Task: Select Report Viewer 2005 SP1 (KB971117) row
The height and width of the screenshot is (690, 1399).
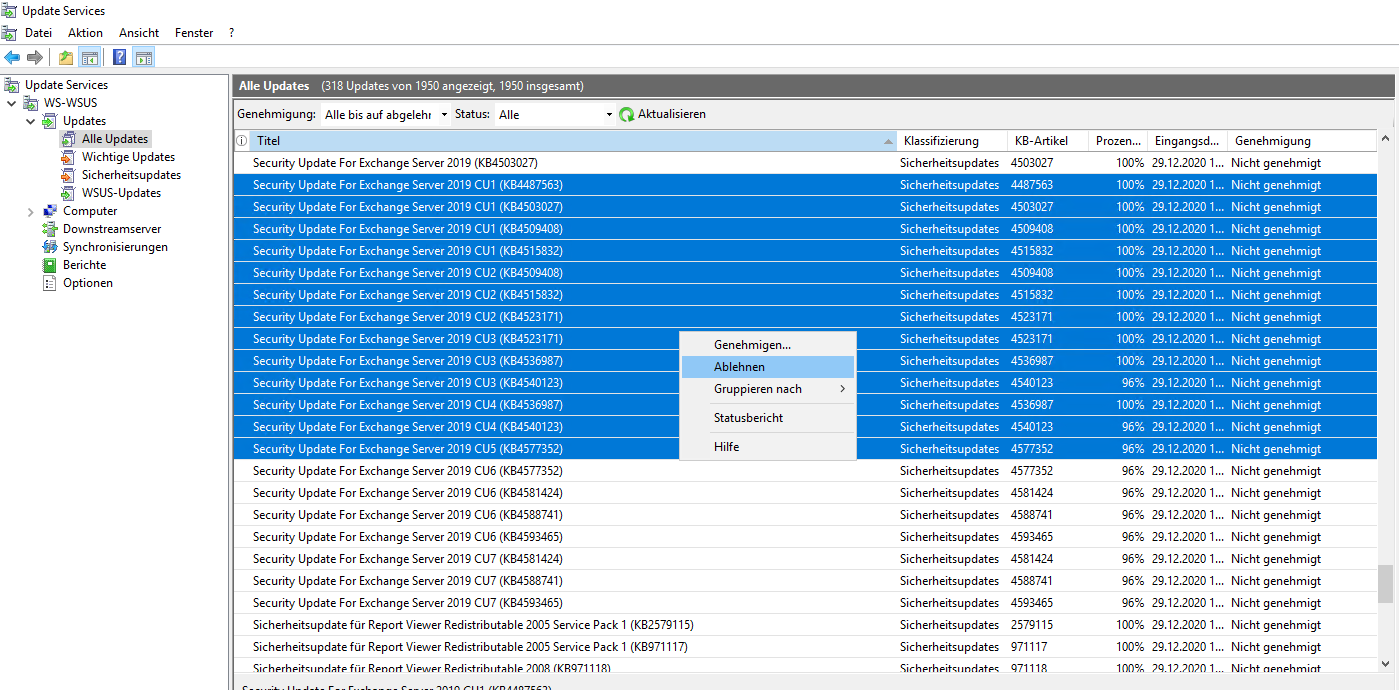Action: 805,647
